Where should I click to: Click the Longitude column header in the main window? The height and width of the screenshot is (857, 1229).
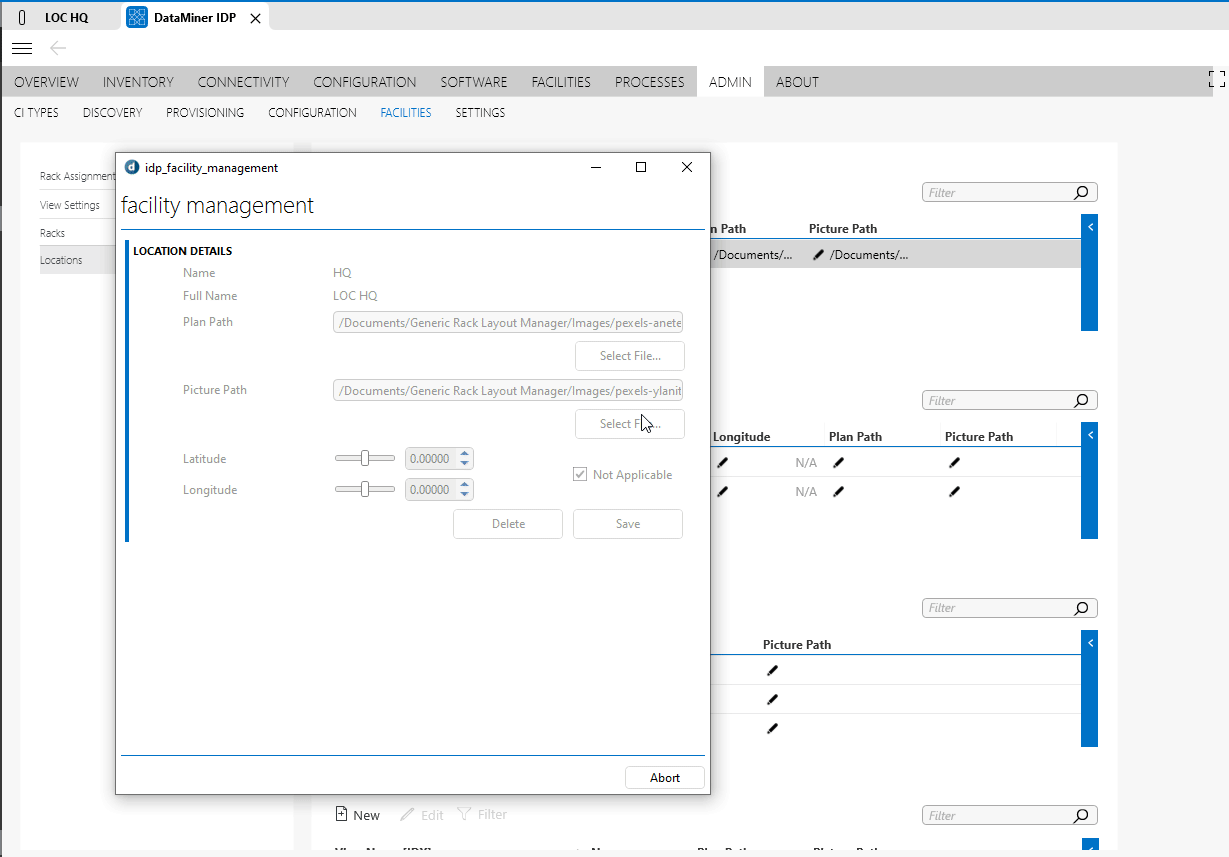[741, 437]
